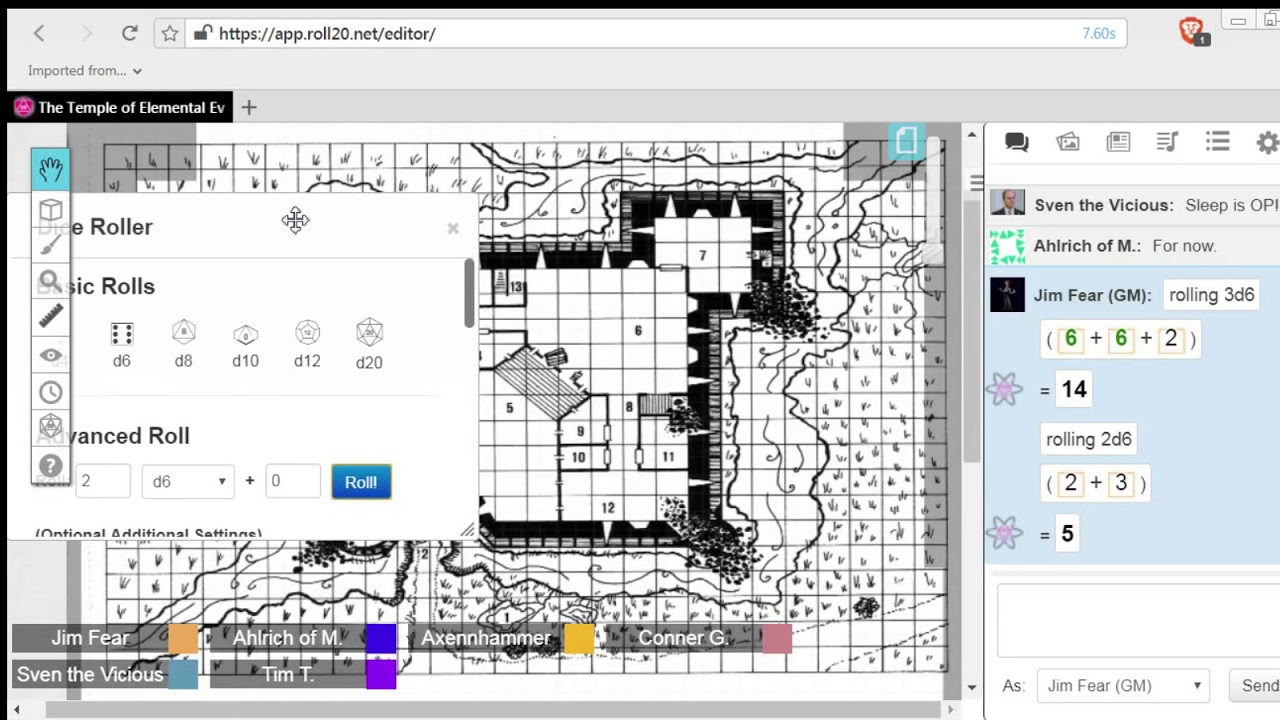Click Jim Fear (GM) chat avatar

pos(1007,295)
